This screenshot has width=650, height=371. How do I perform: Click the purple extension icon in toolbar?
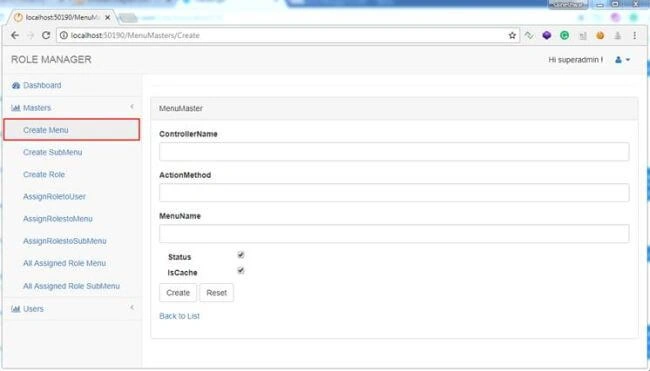coord(547,36)
